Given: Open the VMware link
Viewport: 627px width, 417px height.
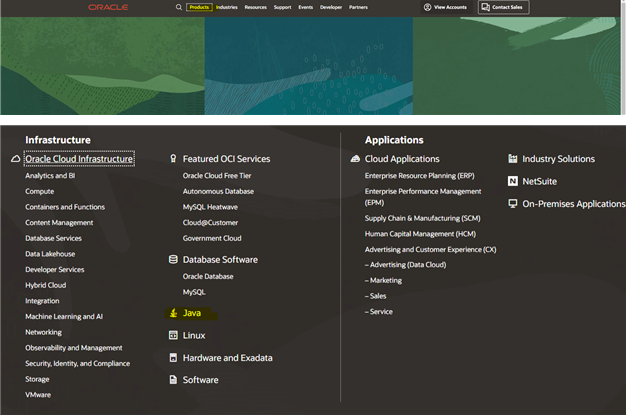Looking at the screenshot, I should 38,394.
